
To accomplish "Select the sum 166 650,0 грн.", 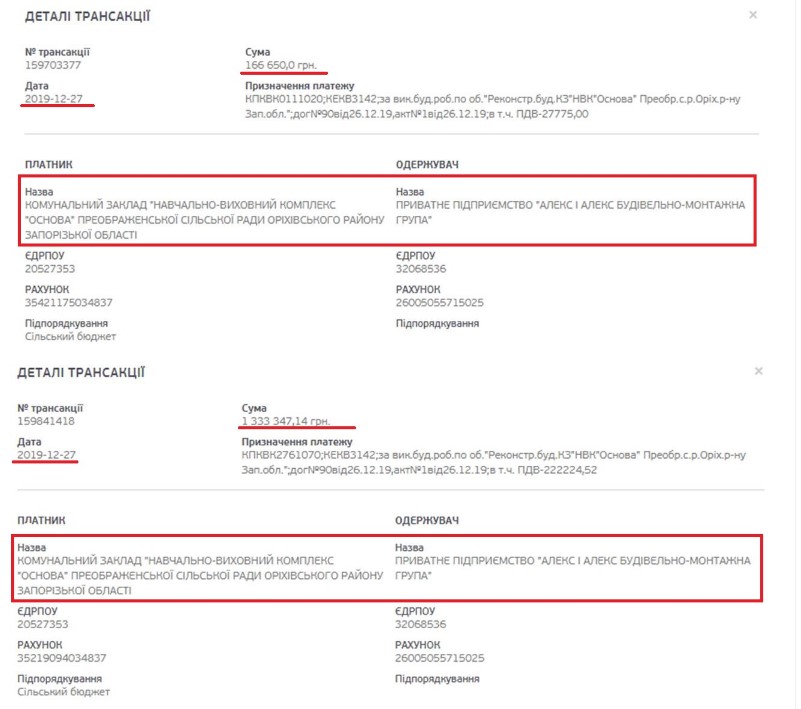I will [x=280, y=65].
